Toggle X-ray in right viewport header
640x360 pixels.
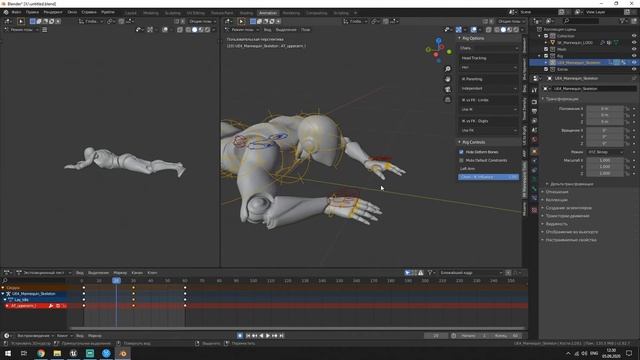tap(488, 30)
